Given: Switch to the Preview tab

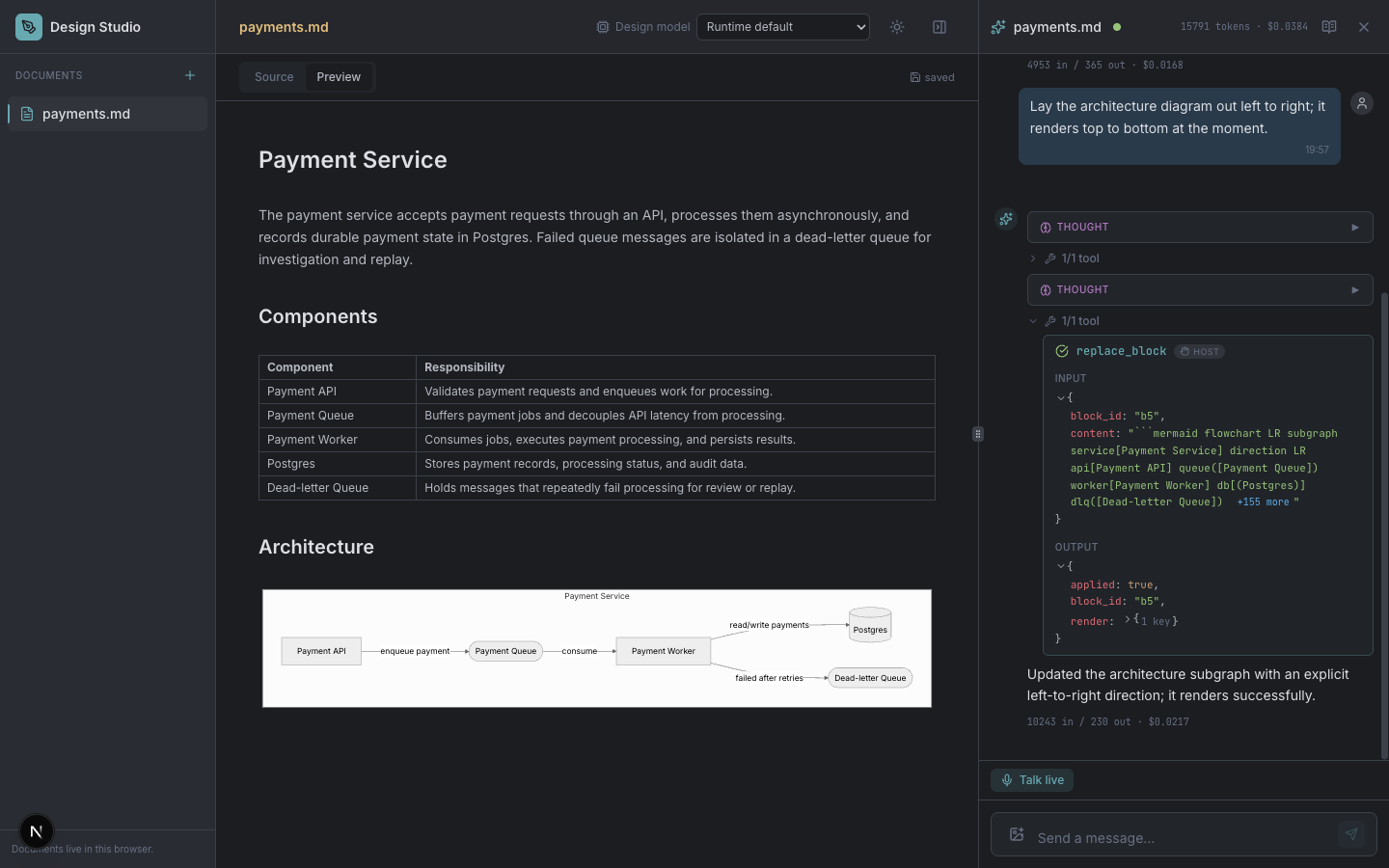Looking at the screenshot, I should (x=339, y=77).
